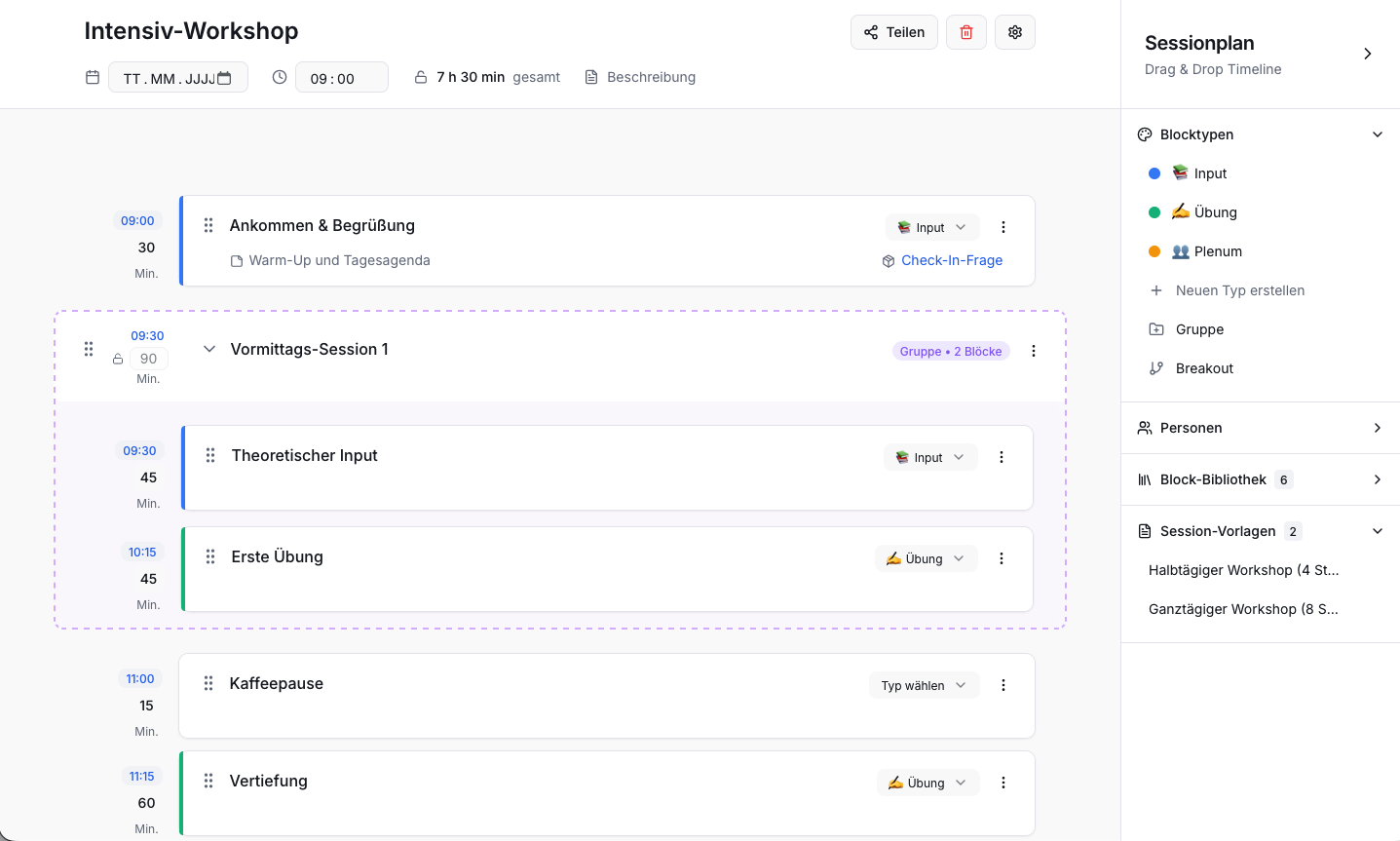Image resolution: width=1400 pixels, height=841 pixels.
Task: Click the Gruppe folder icon
Action: [x=1156, y=329]
